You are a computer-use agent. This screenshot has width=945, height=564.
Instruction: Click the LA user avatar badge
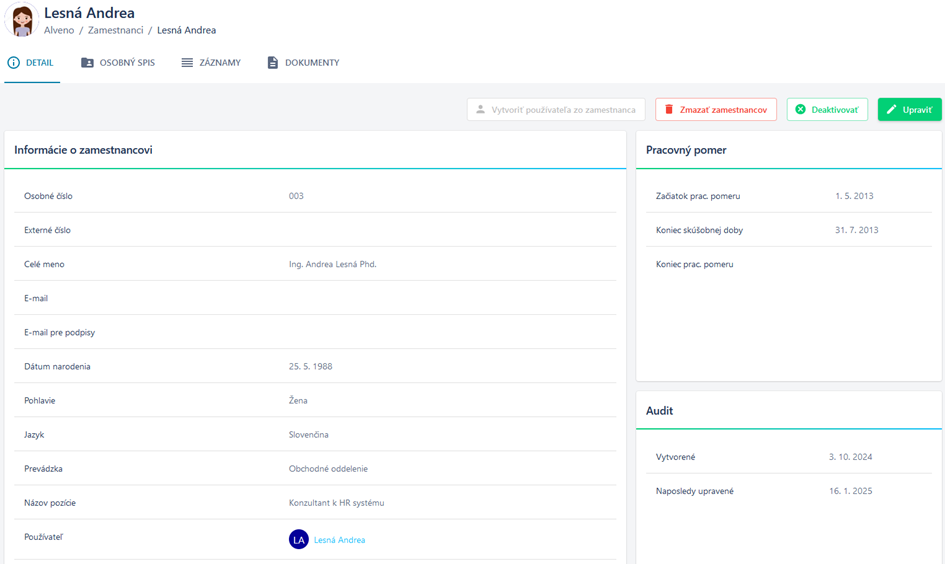point(298,540)
